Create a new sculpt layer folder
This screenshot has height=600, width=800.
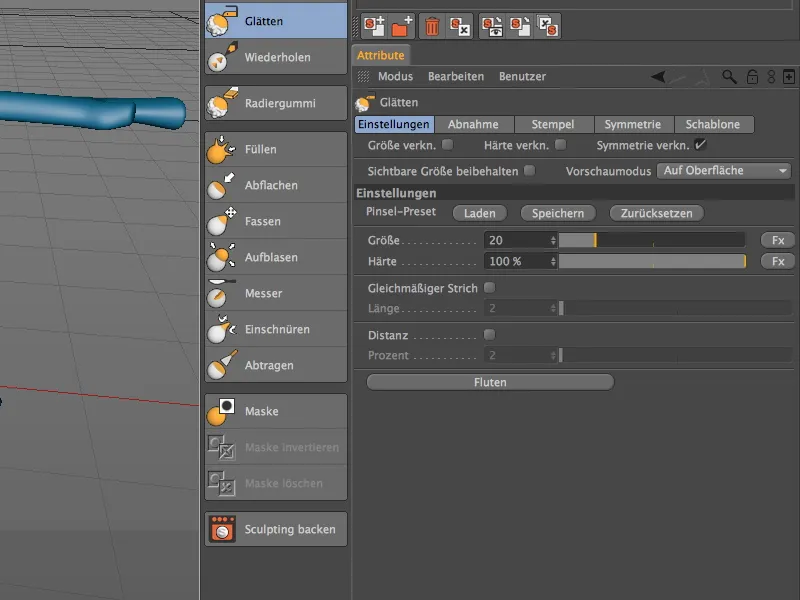(402, 26)
